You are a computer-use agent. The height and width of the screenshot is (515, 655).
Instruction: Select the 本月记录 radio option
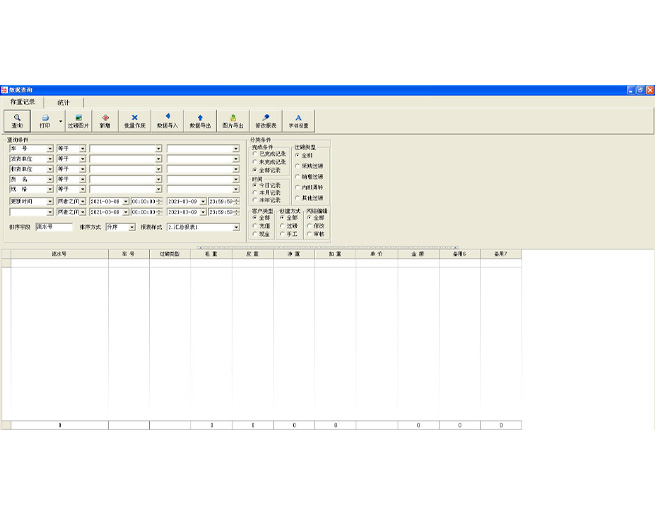(x=255, y=192)
